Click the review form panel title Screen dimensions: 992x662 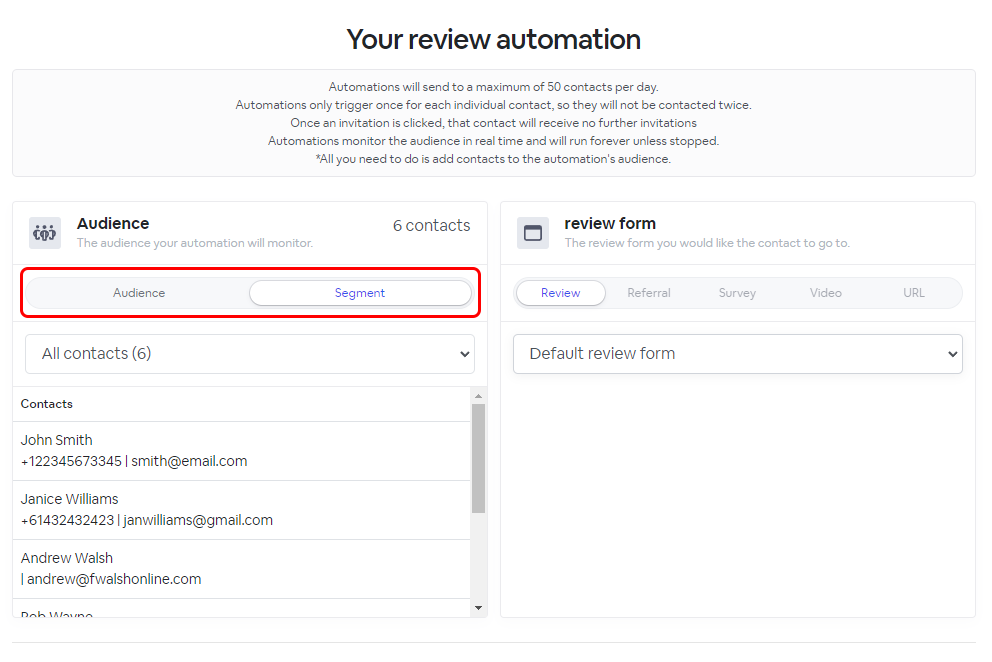[x=610, y=224]
